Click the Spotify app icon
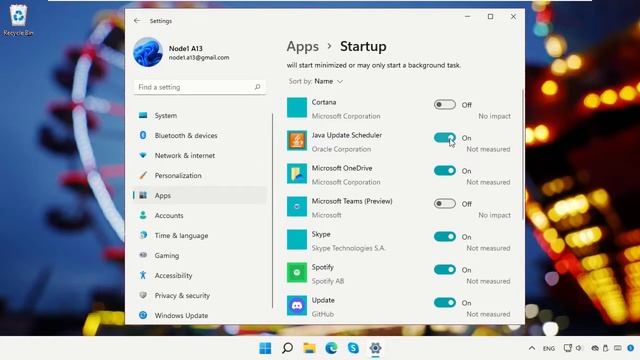Screen dimensions: 640x360 (x=297, y=273)
